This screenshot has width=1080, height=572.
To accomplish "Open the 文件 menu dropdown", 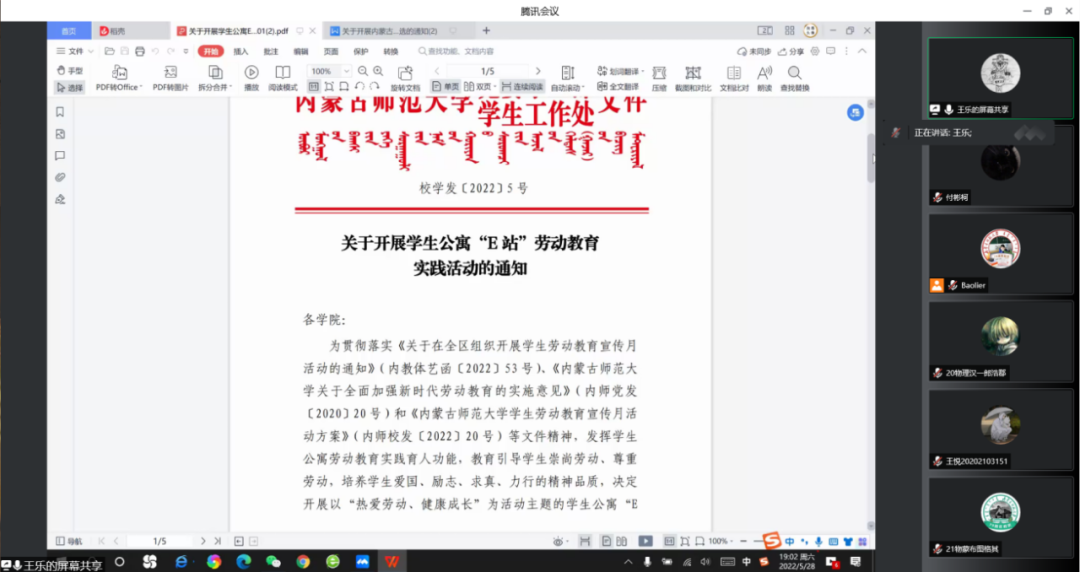I will (74, 51).
